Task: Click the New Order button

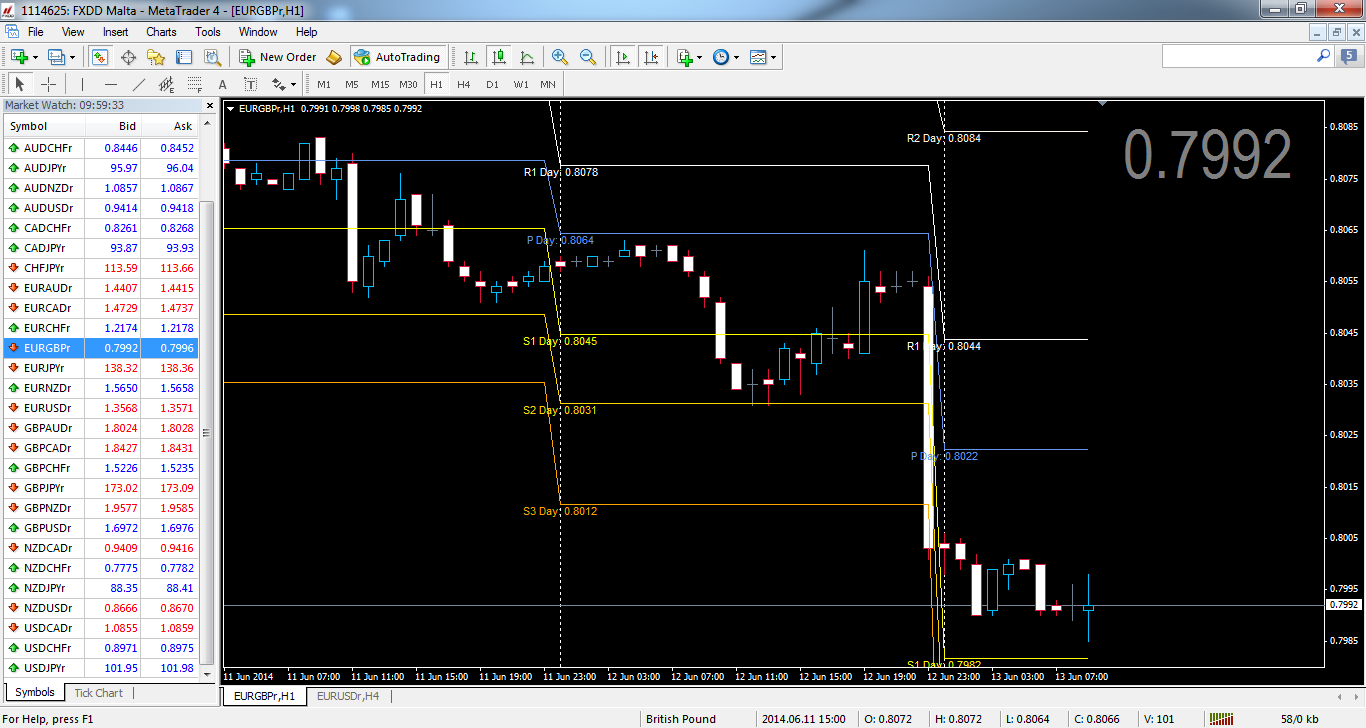Action: tap(278, 57)
